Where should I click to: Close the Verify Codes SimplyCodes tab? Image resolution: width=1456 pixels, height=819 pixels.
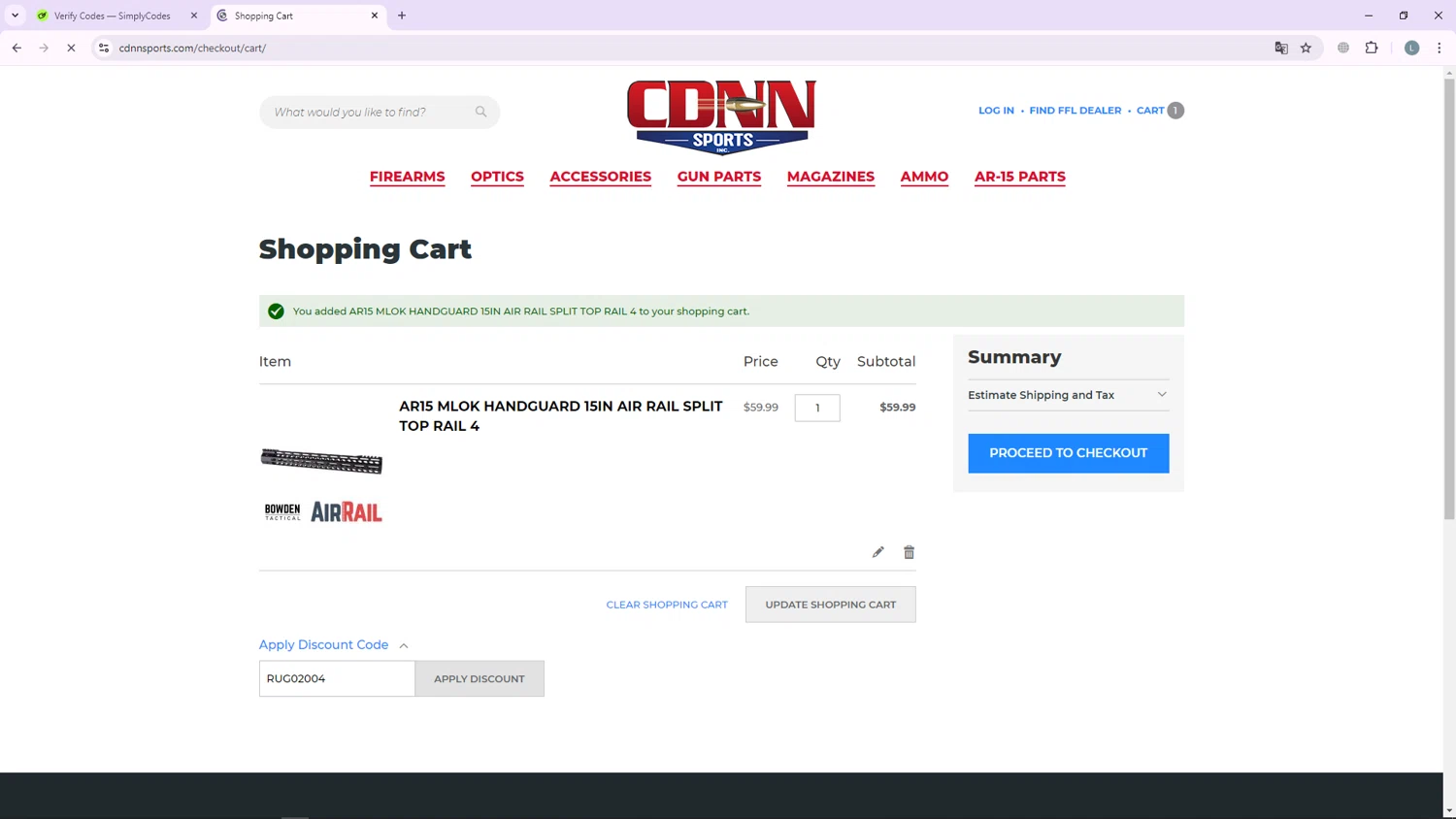[x=194, y=16]
